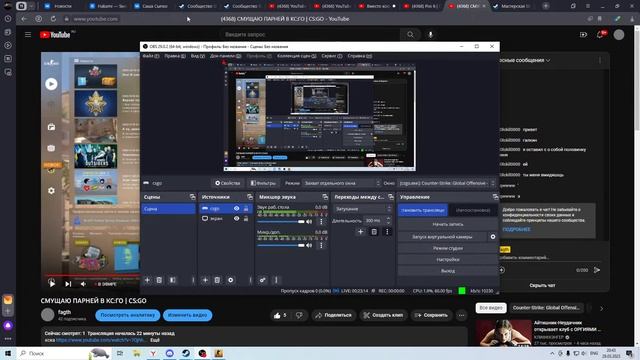The image size is (640, 360).
Task: Click Скрыть чат below live chat
Action: [542, 285]
